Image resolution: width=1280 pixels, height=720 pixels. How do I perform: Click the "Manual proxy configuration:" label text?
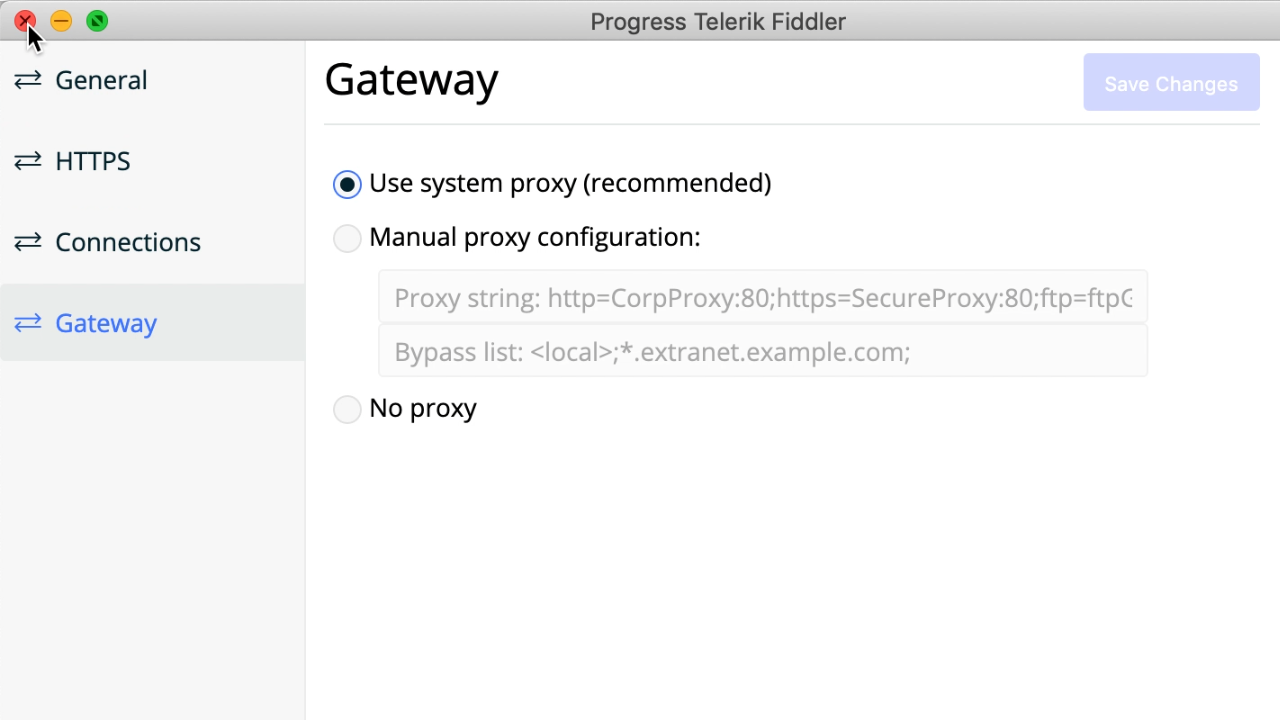tap(534, 238)
